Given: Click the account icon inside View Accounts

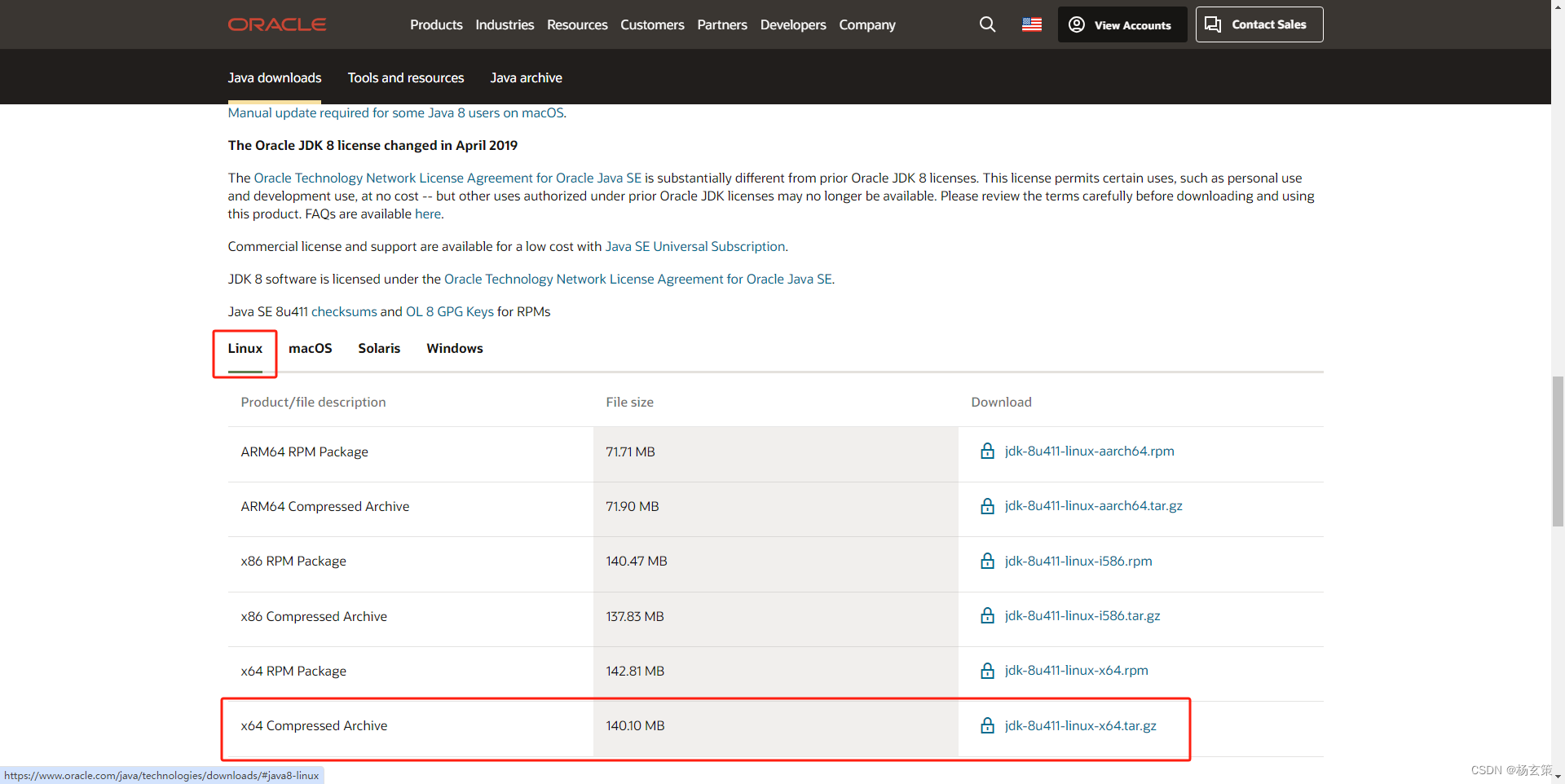Looking at the screenshot, I should pyautogui.click(x=1076, y=24).
